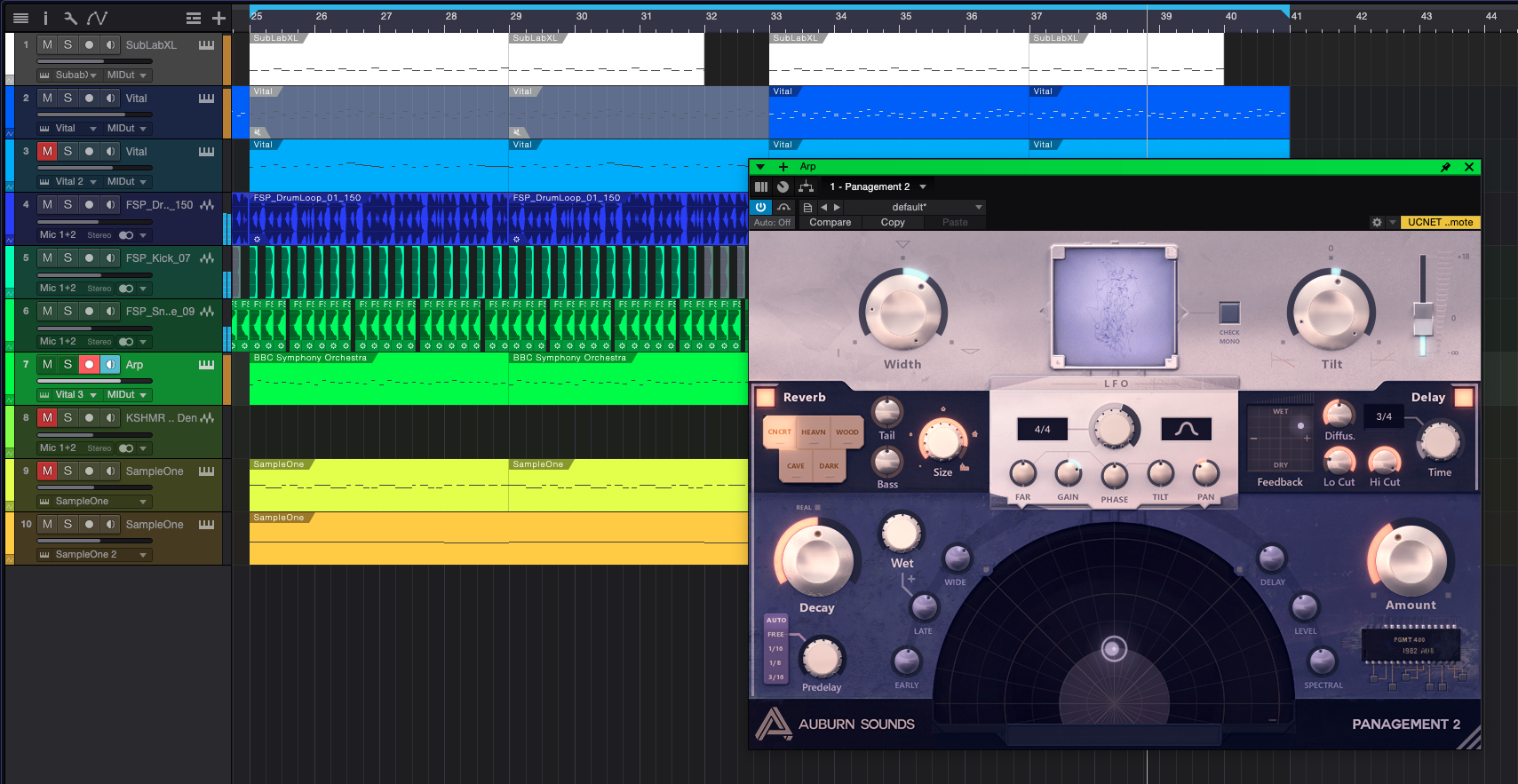Click the Copy button
The width and height of the screenshot is (1518, 784).
click(x=893, y=223)
